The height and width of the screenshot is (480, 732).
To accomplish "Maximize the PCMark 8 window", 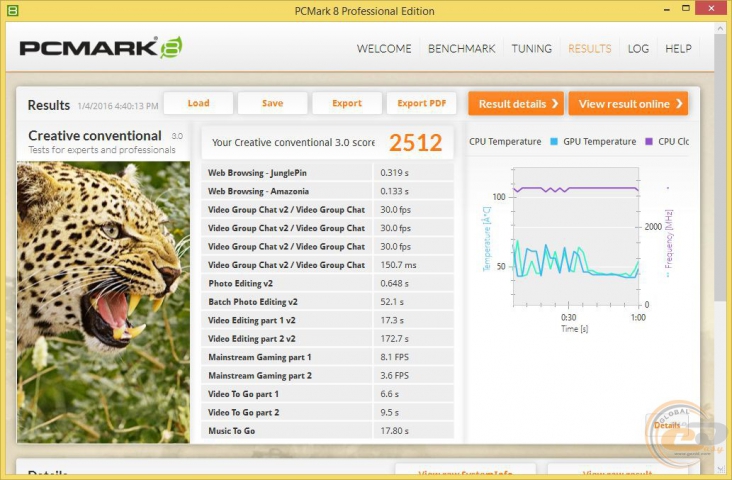I will [685, 8].
